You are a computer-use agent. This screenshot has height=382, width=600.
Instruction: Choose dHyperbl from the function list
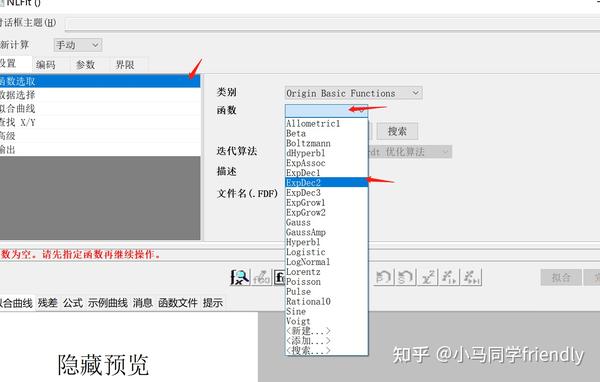(326, 153)
